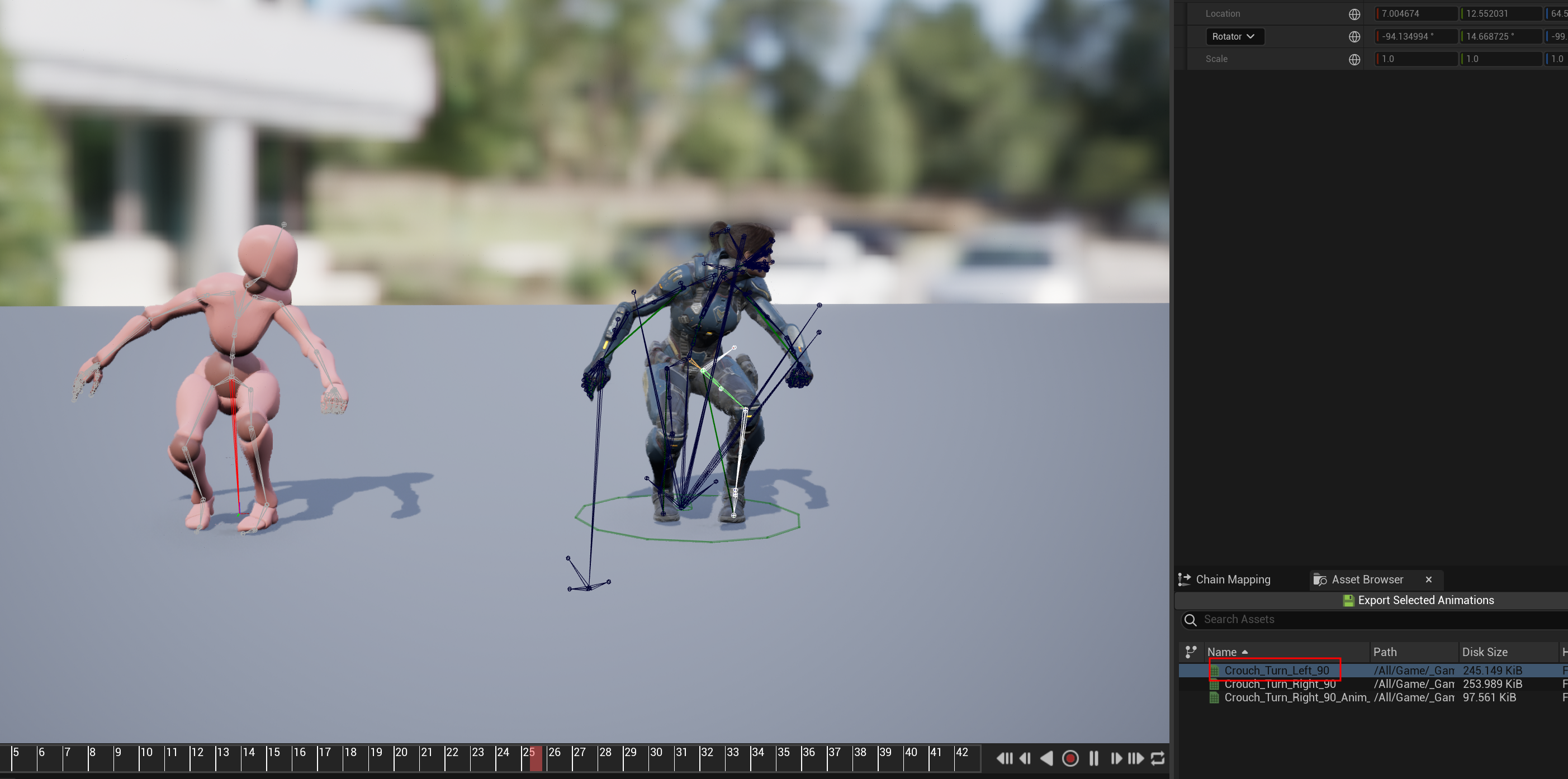Pause the animation playback
Image resolution: width=1568 pixels, height=779 pixels.
click(1093, 758)
